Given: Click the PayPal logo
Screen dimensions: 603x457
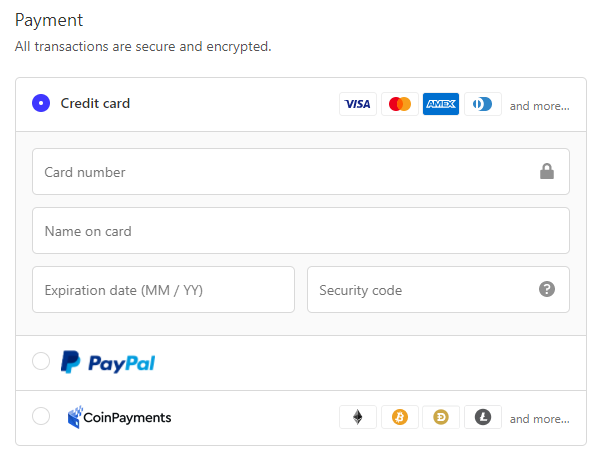Looking at the screenshot, I should (108, 363).
